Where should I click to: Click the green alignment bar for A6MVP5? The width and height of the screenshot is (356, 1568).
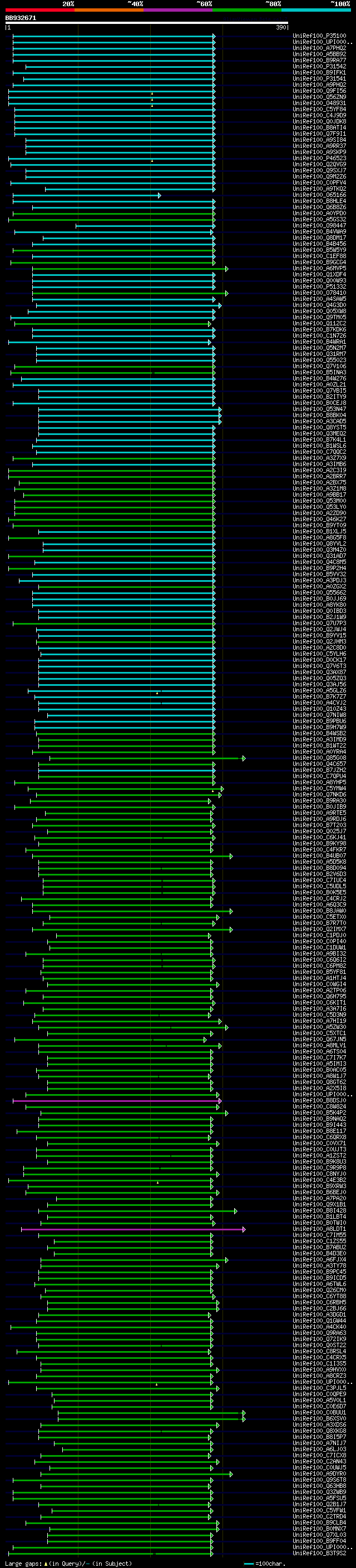point(130,269)
